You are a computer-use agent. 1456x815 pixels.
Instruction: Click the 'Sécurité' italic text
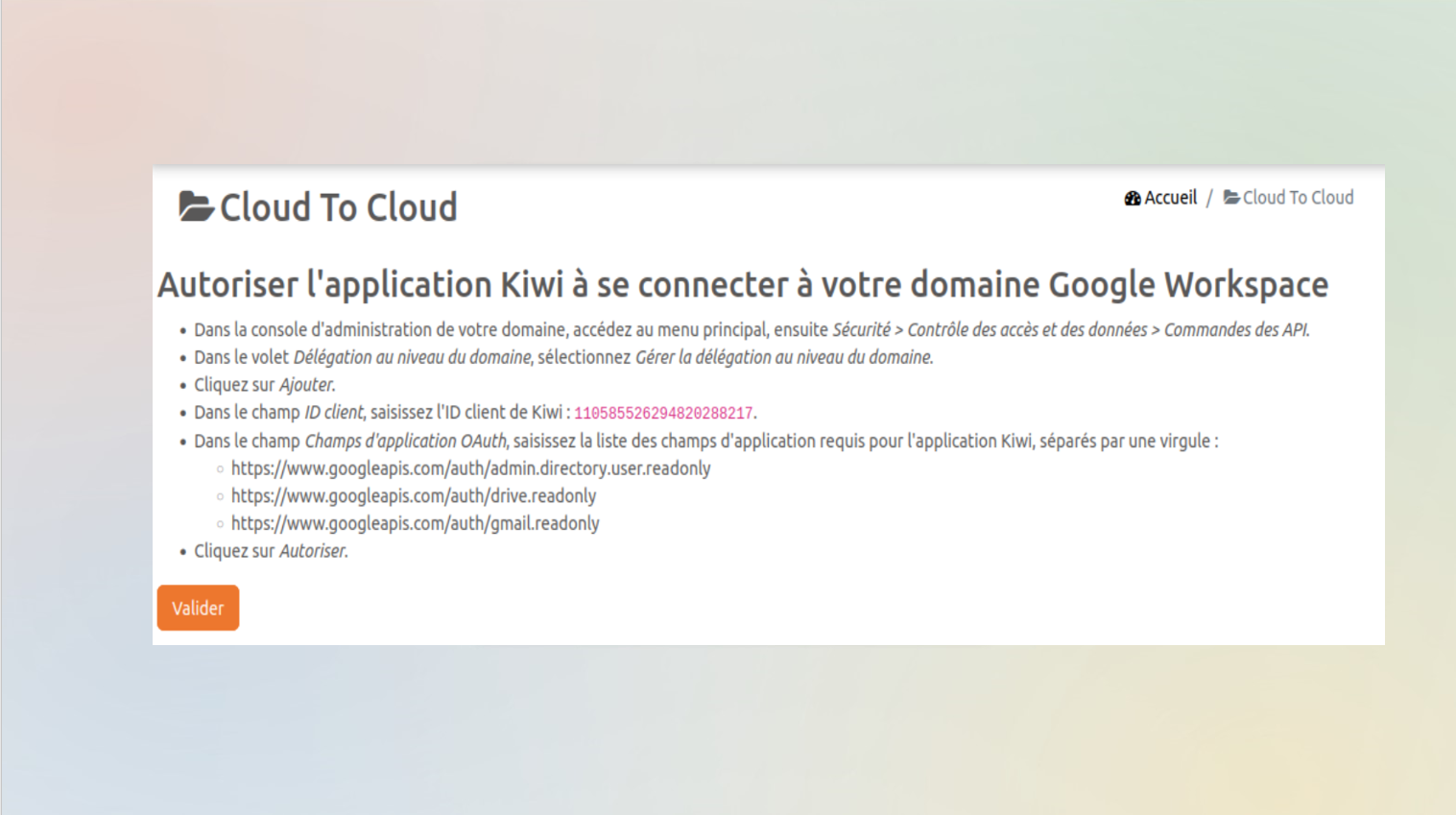(861, 330)
